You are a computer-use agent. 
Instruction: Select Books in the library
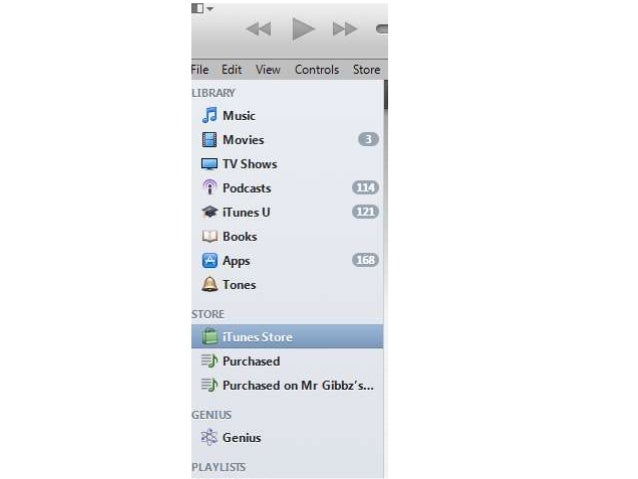tap(287, 236)
